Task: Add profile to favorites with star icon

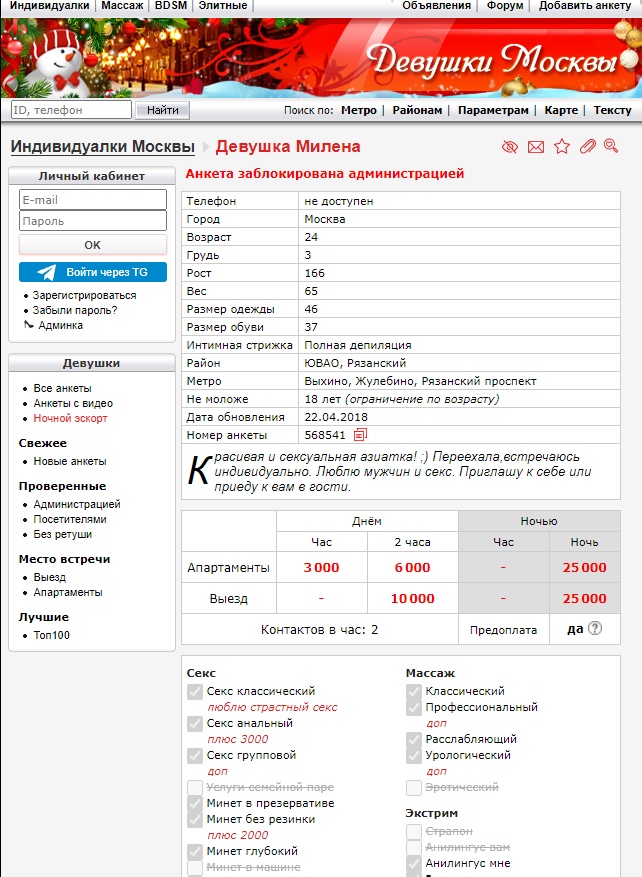Action: point(562,147)
